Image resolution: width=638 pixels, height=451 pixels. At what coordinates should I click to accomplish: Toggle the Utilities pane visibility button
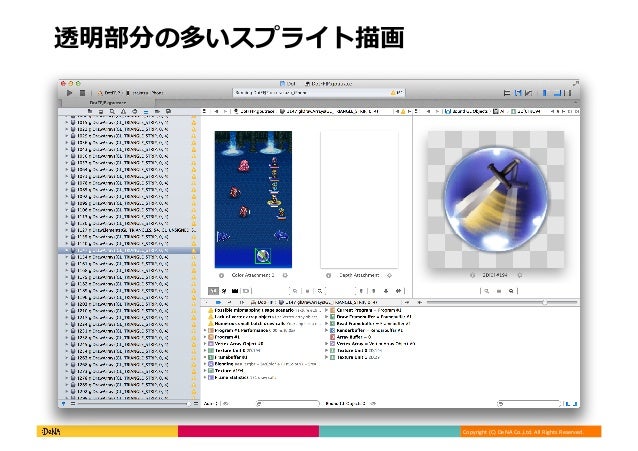[568, 93]
